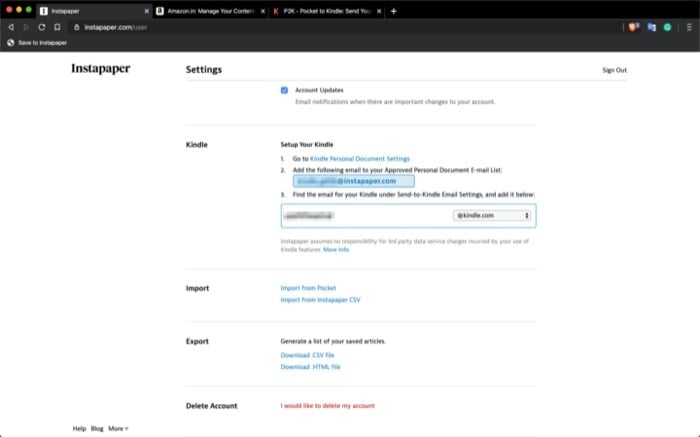
Task: Open Brave shields lion icon
Action: (633, 27)
